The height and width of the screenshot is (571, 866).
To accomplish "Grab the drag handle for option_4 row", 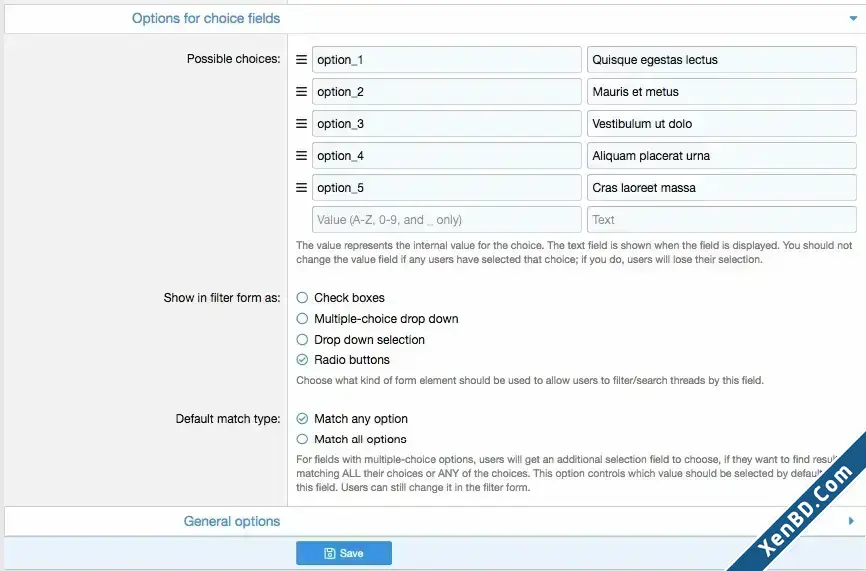I will click(x=301, y=156).
